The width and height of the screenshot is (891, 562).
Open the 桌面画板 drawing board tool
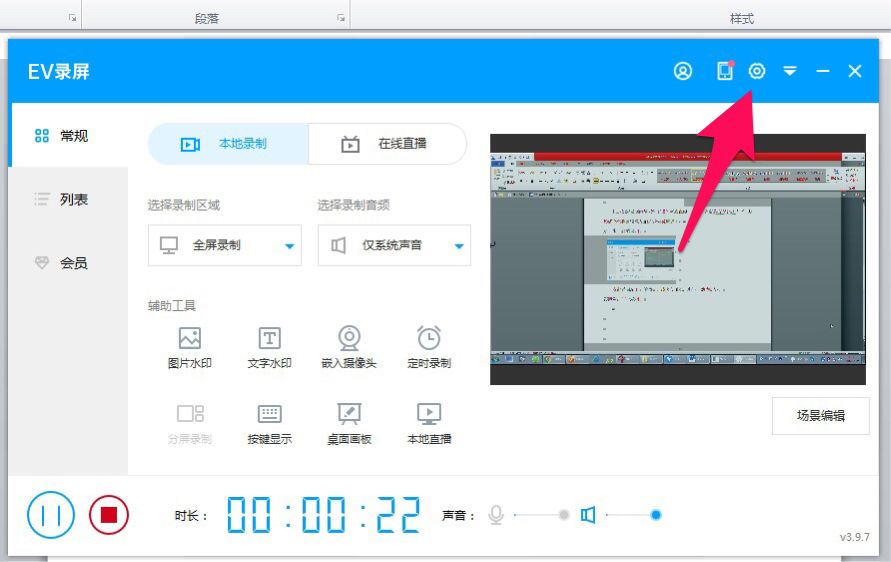[349, 424]
